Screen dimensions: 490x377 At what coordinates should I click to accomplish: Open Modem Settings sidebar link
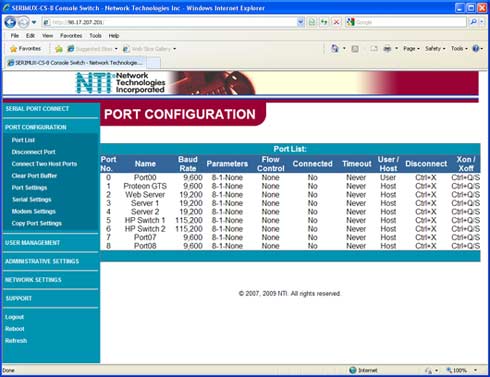33,212
